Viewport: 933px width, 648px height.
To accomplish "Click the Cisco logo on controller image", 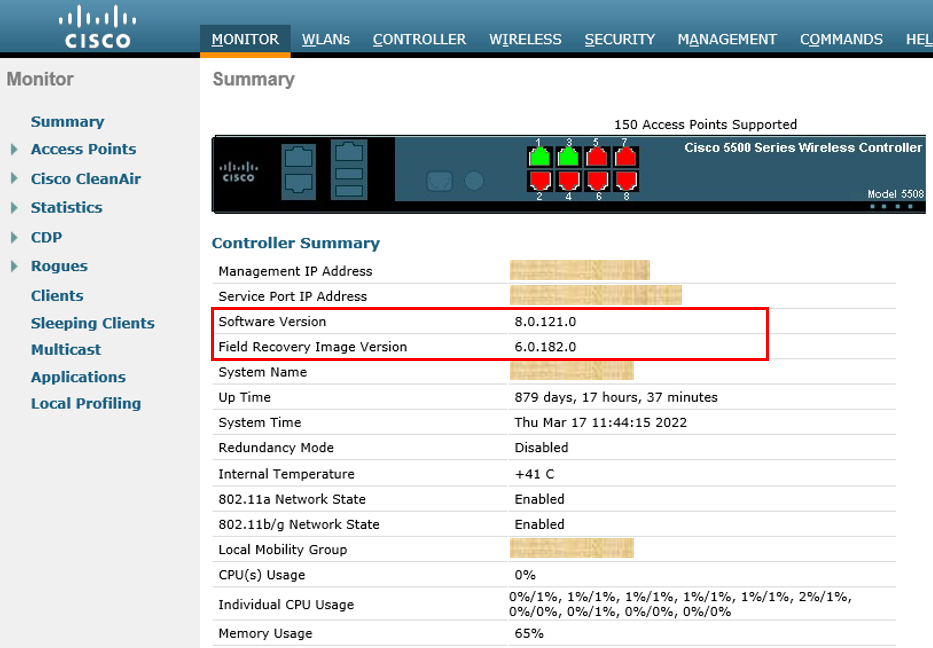I will click(x=239, y=172).
